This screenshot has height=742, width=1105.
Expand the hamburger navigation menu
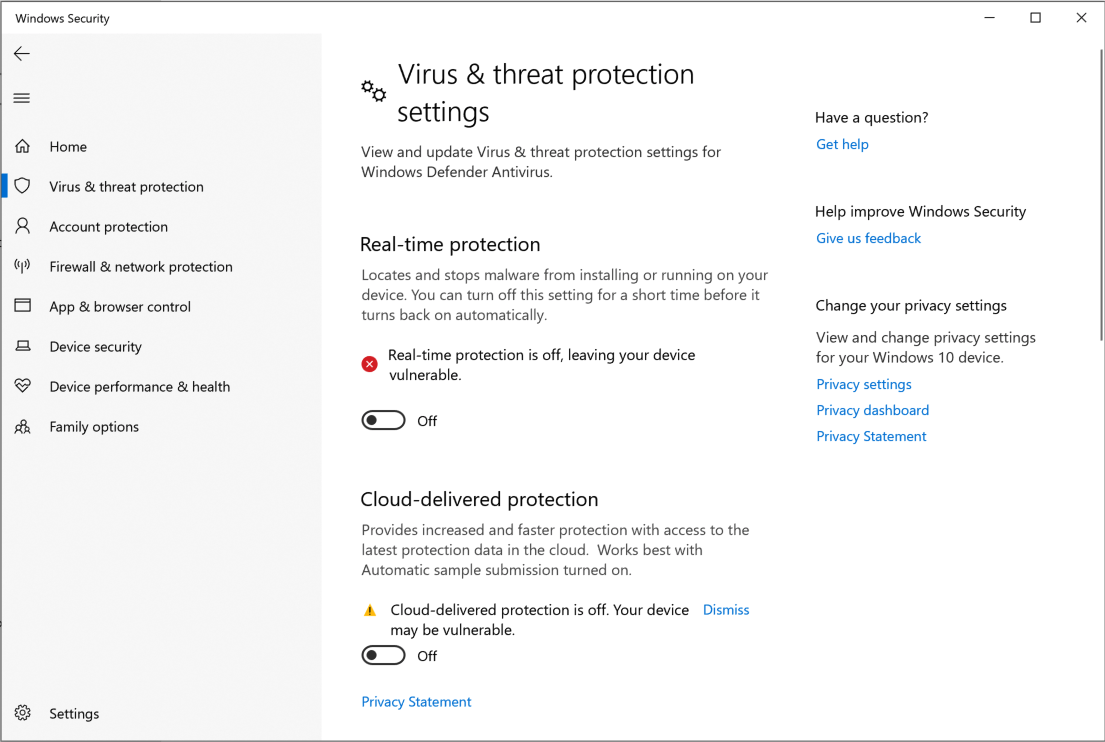[x=22, y=98]
